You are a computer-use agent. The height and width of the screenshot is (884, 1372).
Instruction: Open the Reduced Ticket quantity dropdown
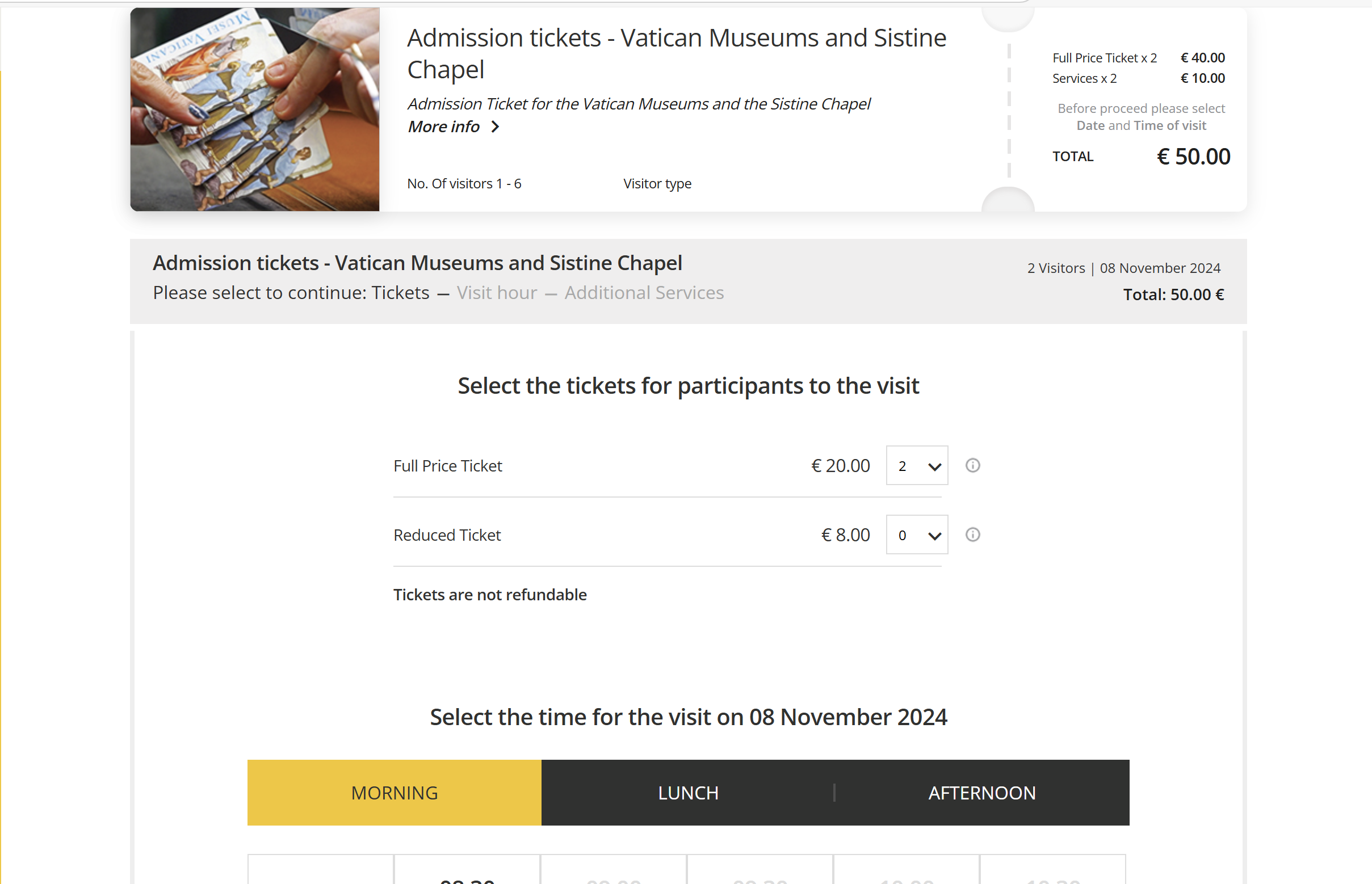click(917, 534)
